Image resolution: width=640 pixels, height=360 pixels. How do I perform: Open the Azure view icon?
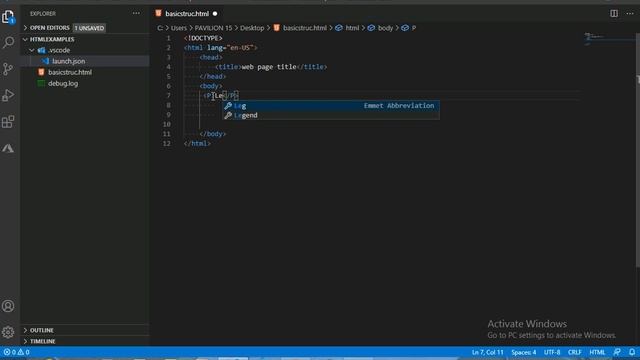coord(8,148)
